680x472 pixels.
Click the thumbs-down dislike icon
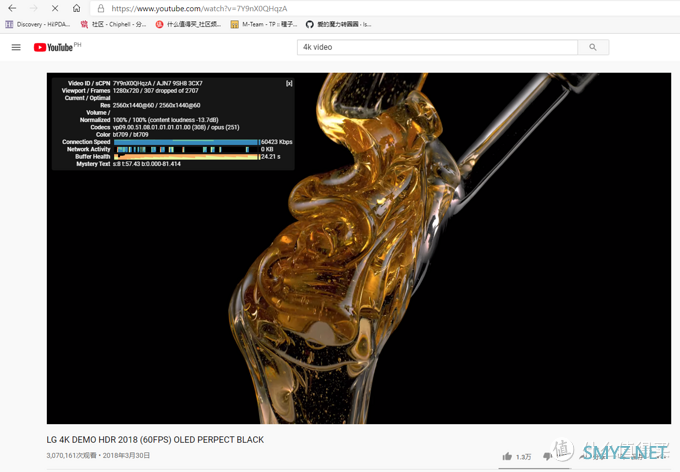tap(547, 456)
